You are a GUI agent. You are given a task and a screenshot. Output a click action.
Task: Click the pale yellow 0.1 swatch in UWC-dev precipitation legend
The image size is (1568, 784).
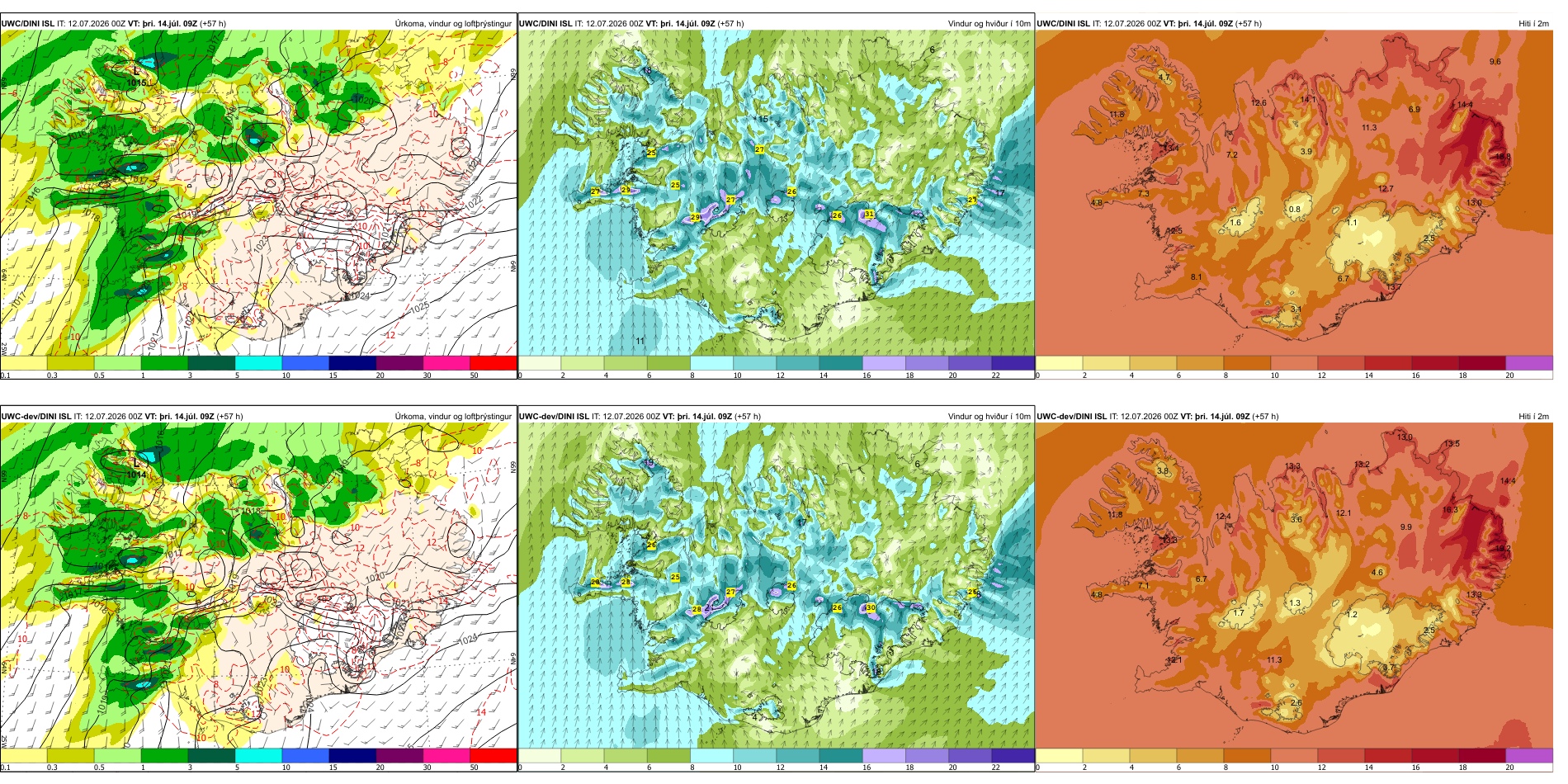[24, 755]
